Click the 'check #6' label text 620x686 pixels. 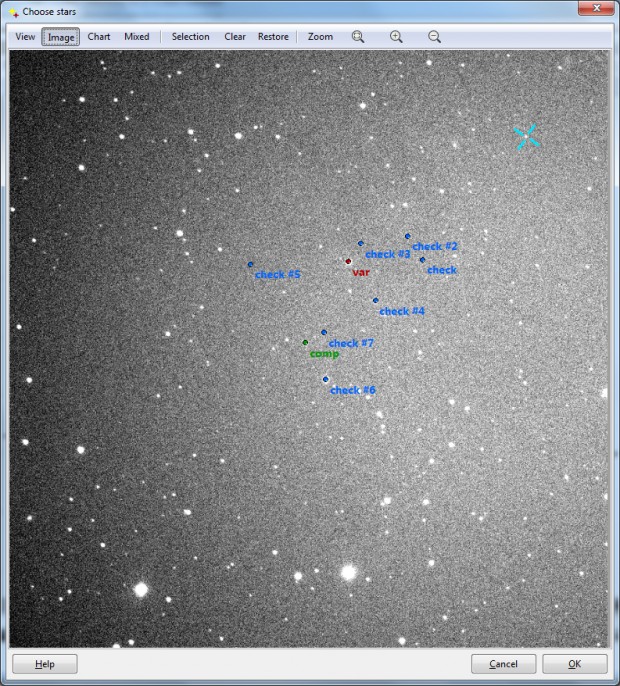[353, 390]
